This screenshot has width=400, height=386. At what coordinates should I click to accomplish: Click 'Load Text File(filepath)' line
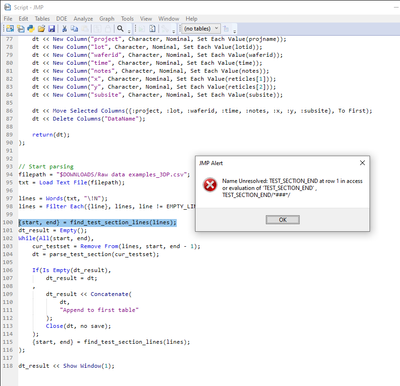[72, 182]
